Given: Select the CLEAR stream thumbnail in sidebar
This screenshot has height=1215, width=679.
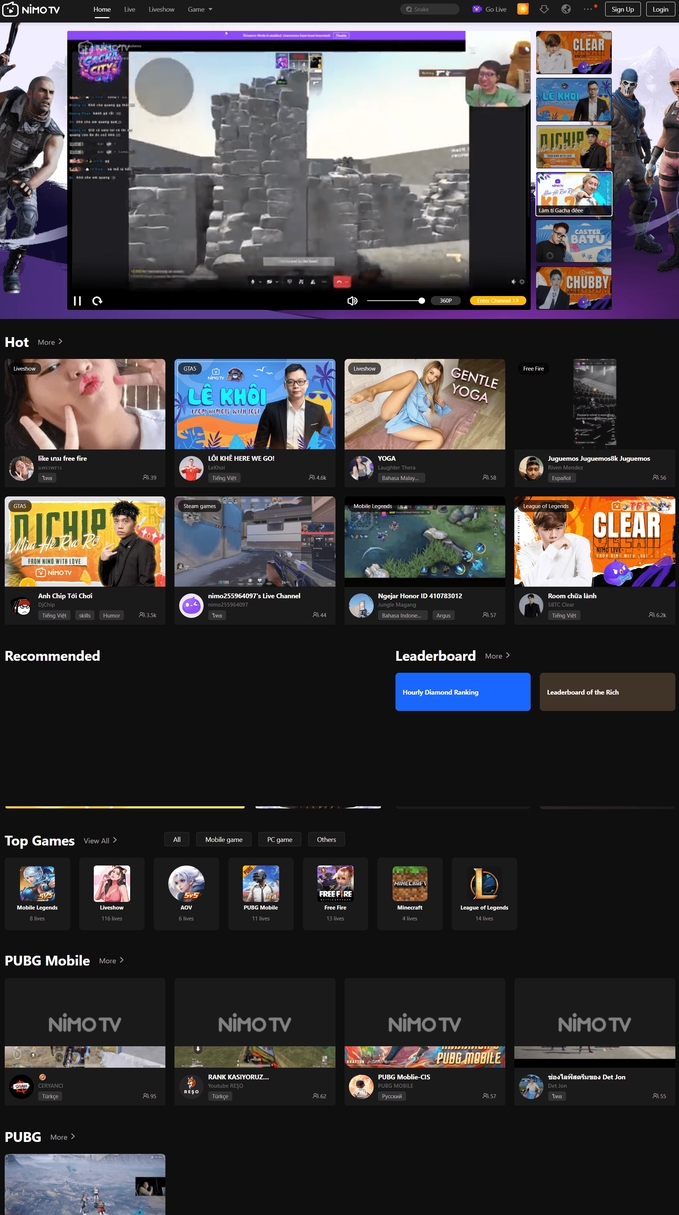Looking at the screenshot, I should click(x=574, y=52).
